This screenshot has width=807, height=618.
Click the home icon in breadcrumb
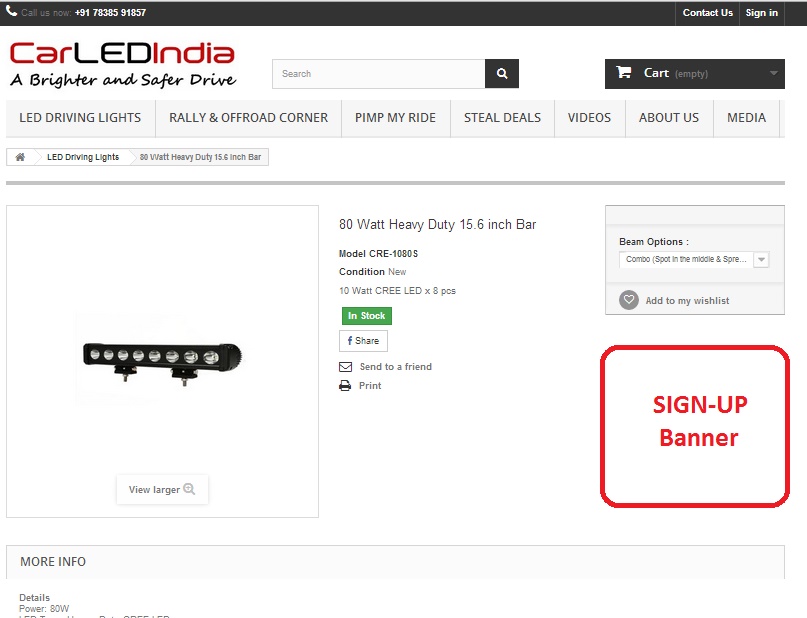[20, 157]
